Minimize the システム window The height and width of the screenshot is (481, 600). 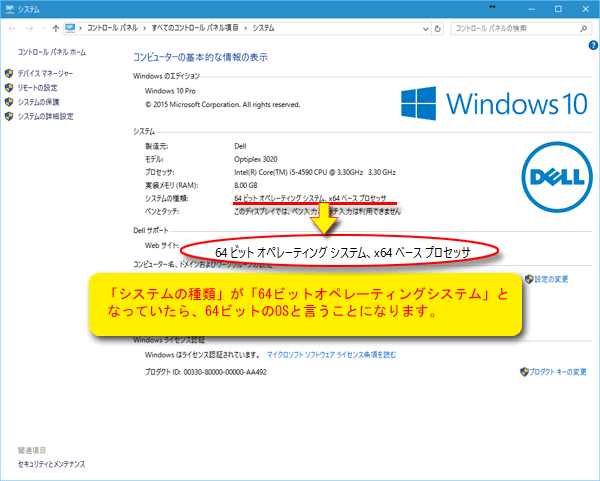click(x=532, y=9)
